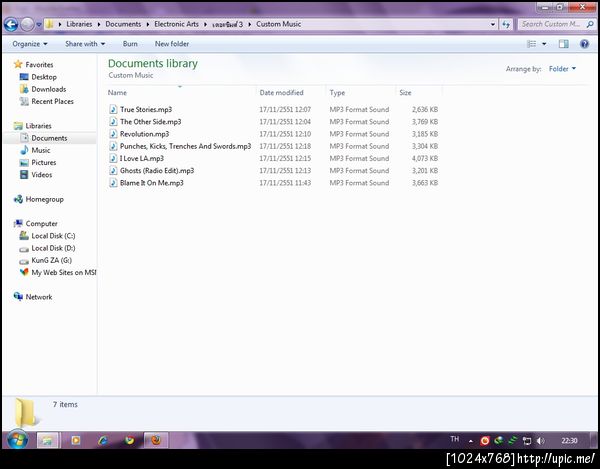The width and height of the screenshot is (600, 469).
Task: Open Local Disk (C:) in sidebar
Action: (x=53, y=236)
